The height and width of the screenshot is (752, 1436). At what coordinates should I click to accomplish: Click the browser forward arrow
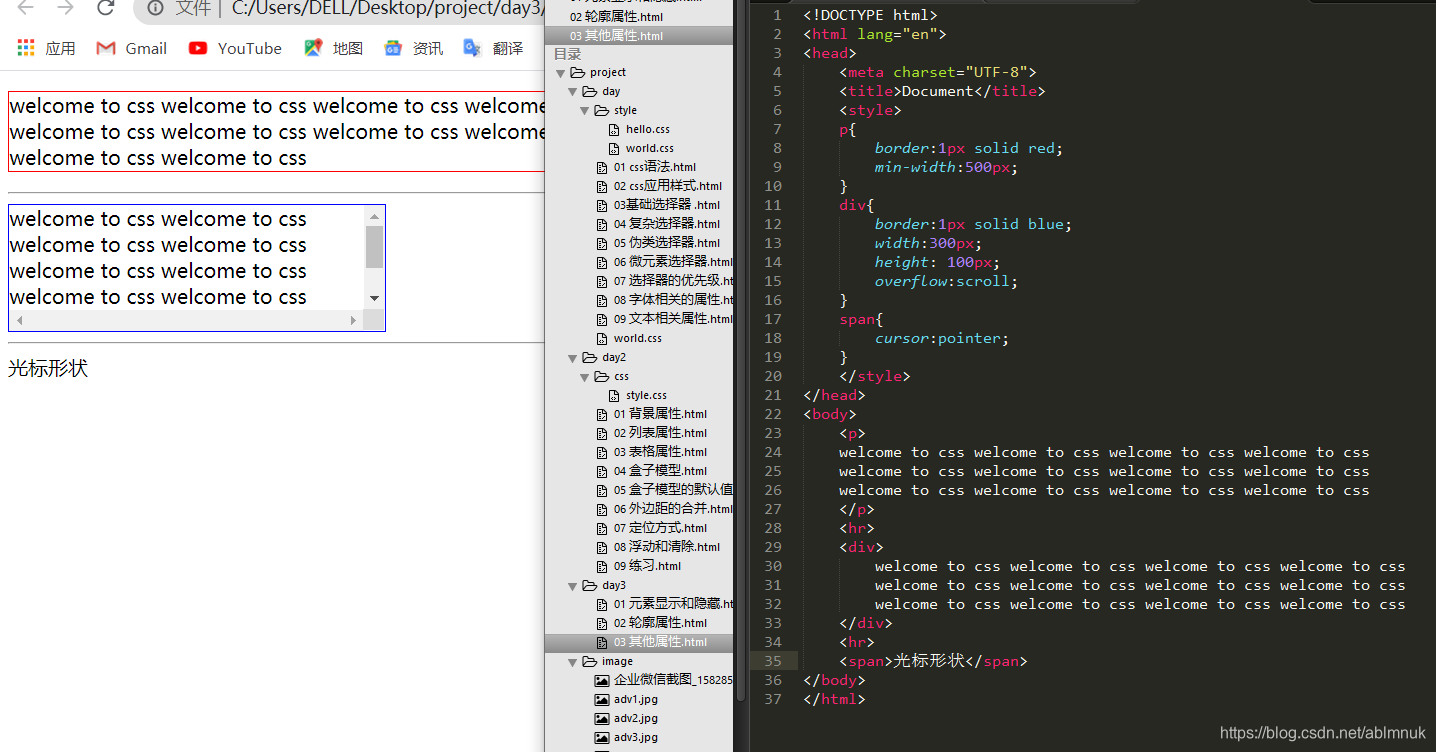pyautogui.click(x=65, y=8)
